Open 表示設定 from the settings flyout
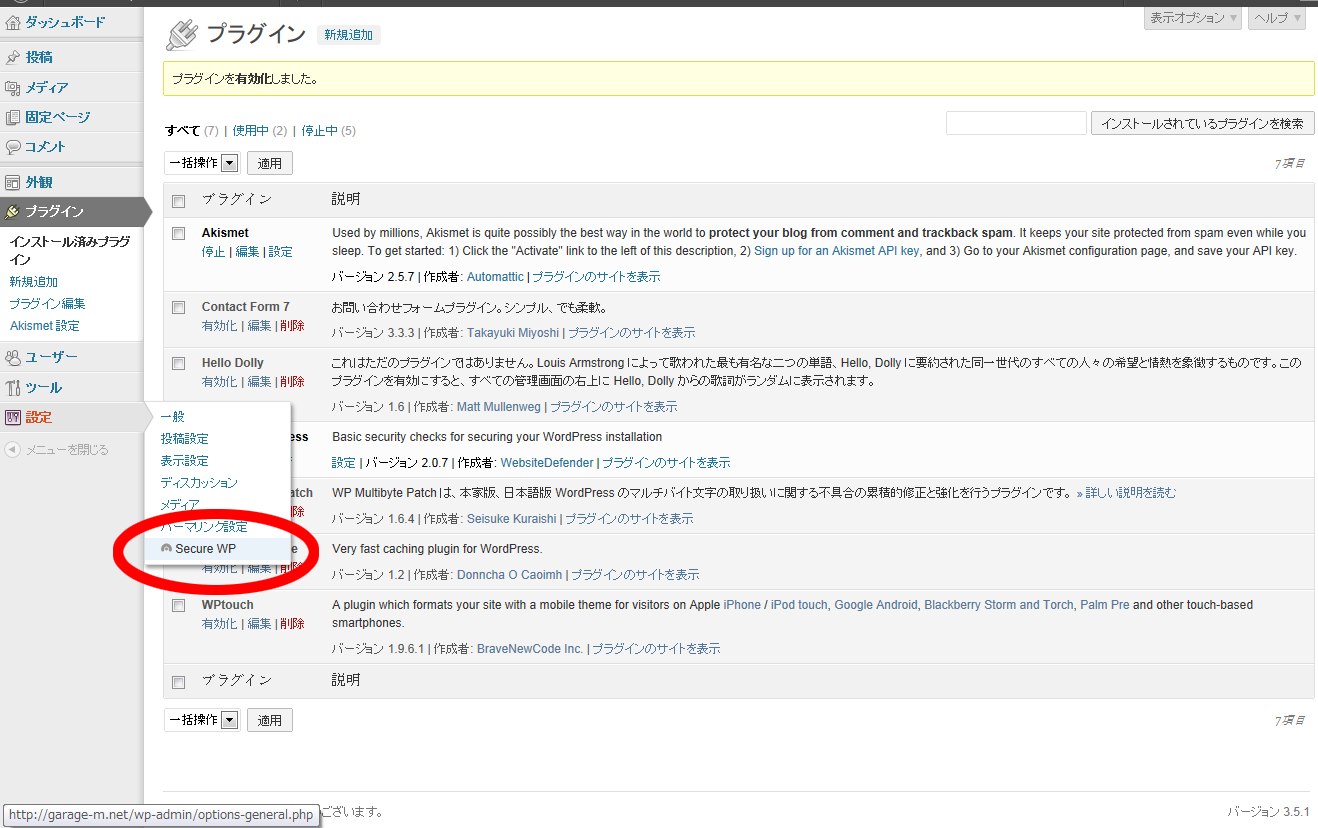Screen dimensions: 1318x828 tap(185, 461)
